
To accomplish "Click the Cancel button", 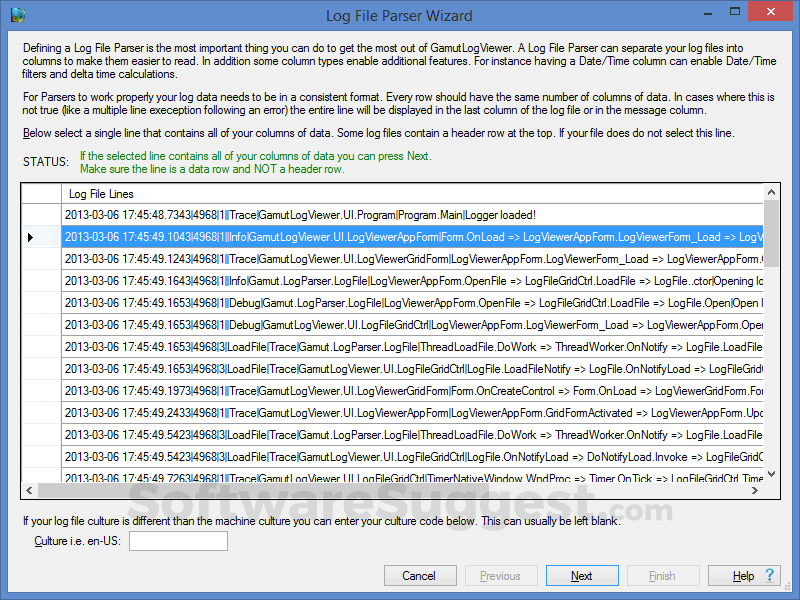I will pos(420,575).
